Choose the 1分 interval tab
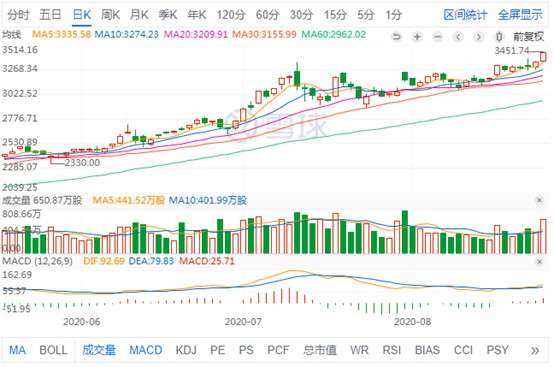The image size is (554, 367). (394, 15)
